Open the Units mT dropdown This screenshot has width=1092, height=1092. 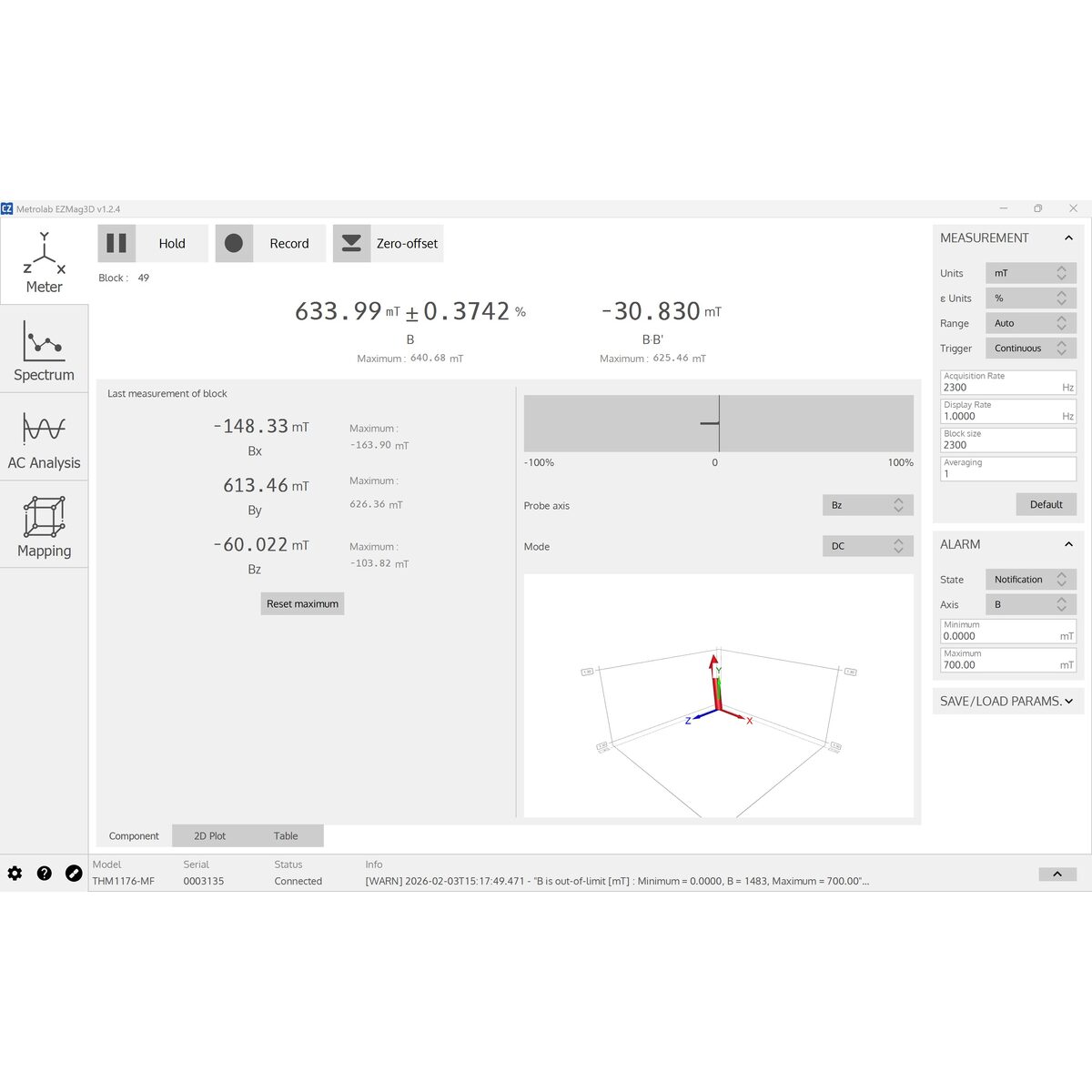pos(1031,273)
